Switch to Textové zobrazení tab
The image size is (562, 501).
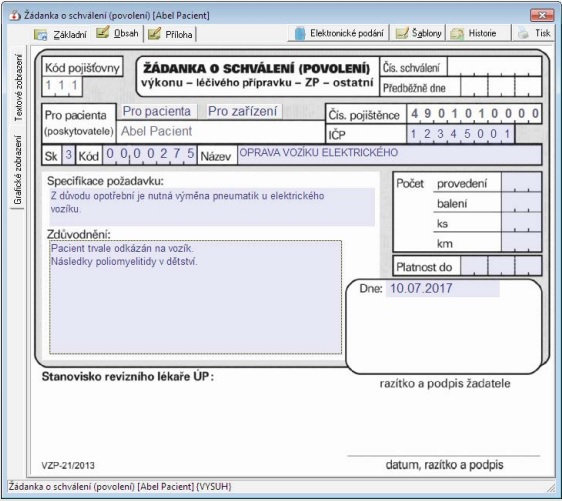[x=18, y=88]
